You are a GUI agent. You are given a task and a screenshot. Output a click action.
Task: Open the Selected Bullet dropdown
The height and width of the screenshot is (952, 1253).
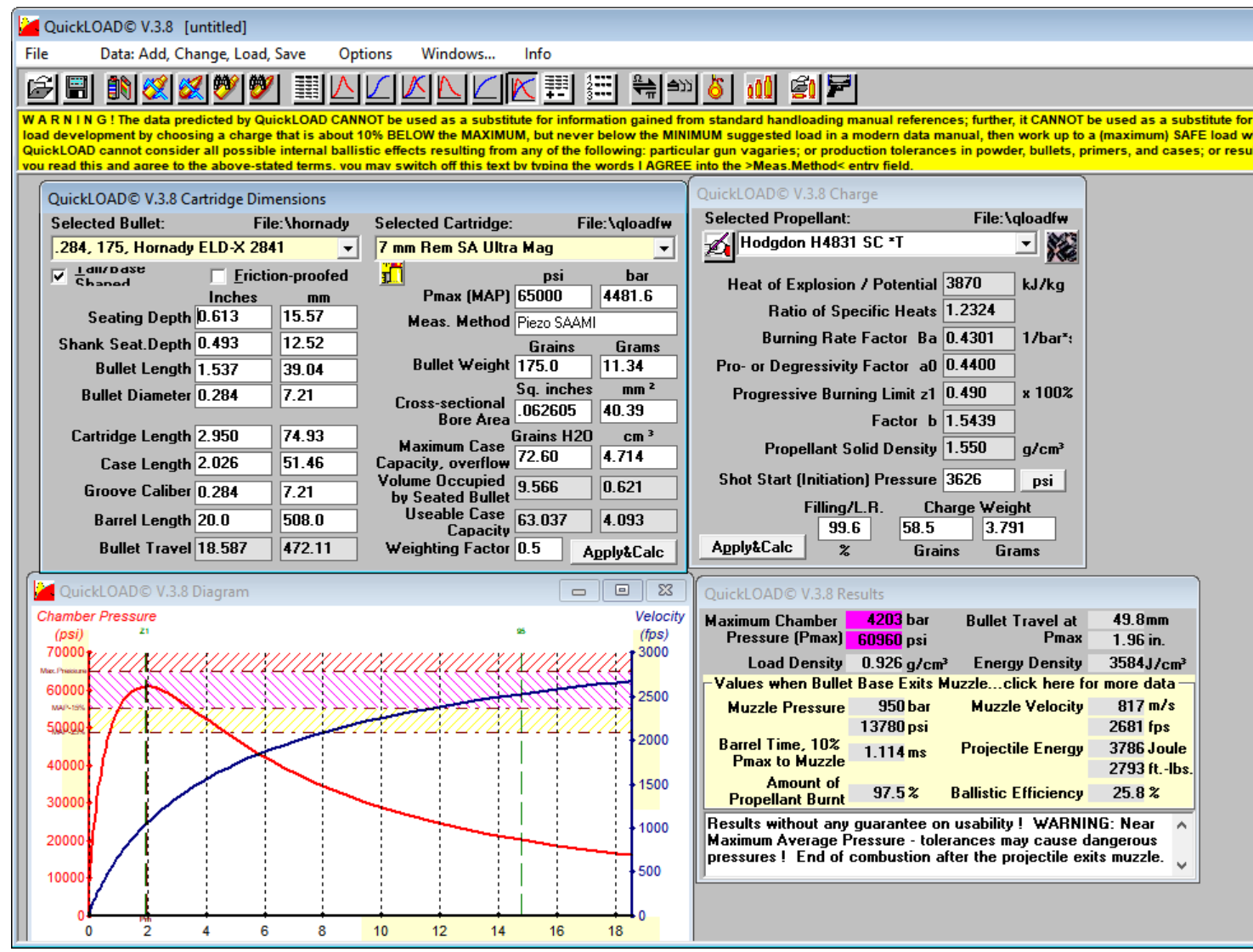point(347,248)
